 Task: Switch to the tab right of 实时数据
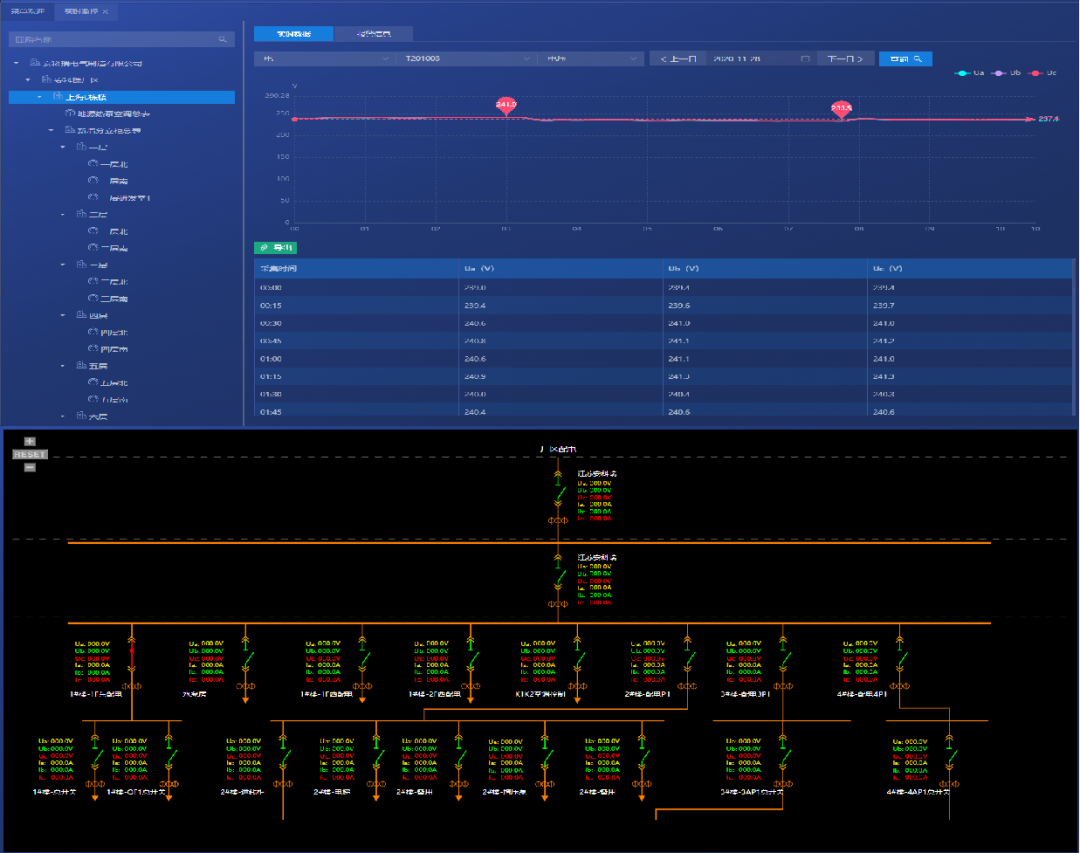point(376,34)
